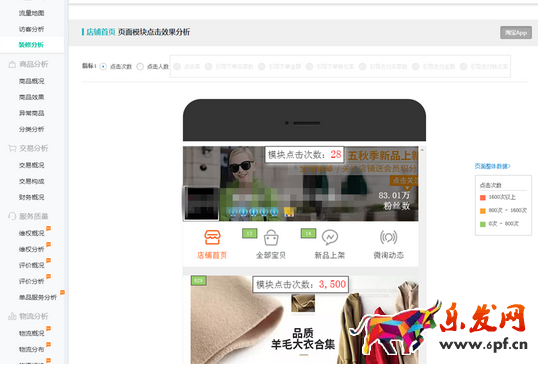Click the green 13 badge near 全部宝贝

(x=249, y=233)
